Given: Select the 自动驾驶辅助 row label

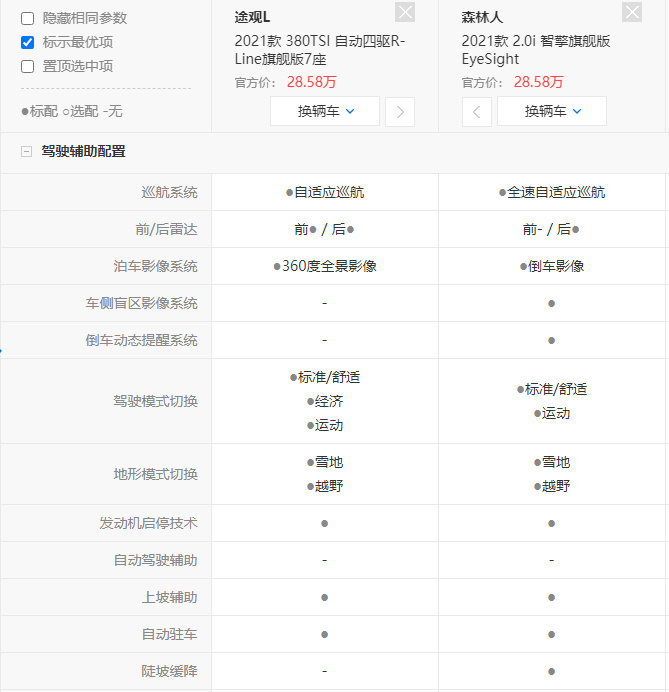Looking at the screenshot, I should [x=155, y=560].
